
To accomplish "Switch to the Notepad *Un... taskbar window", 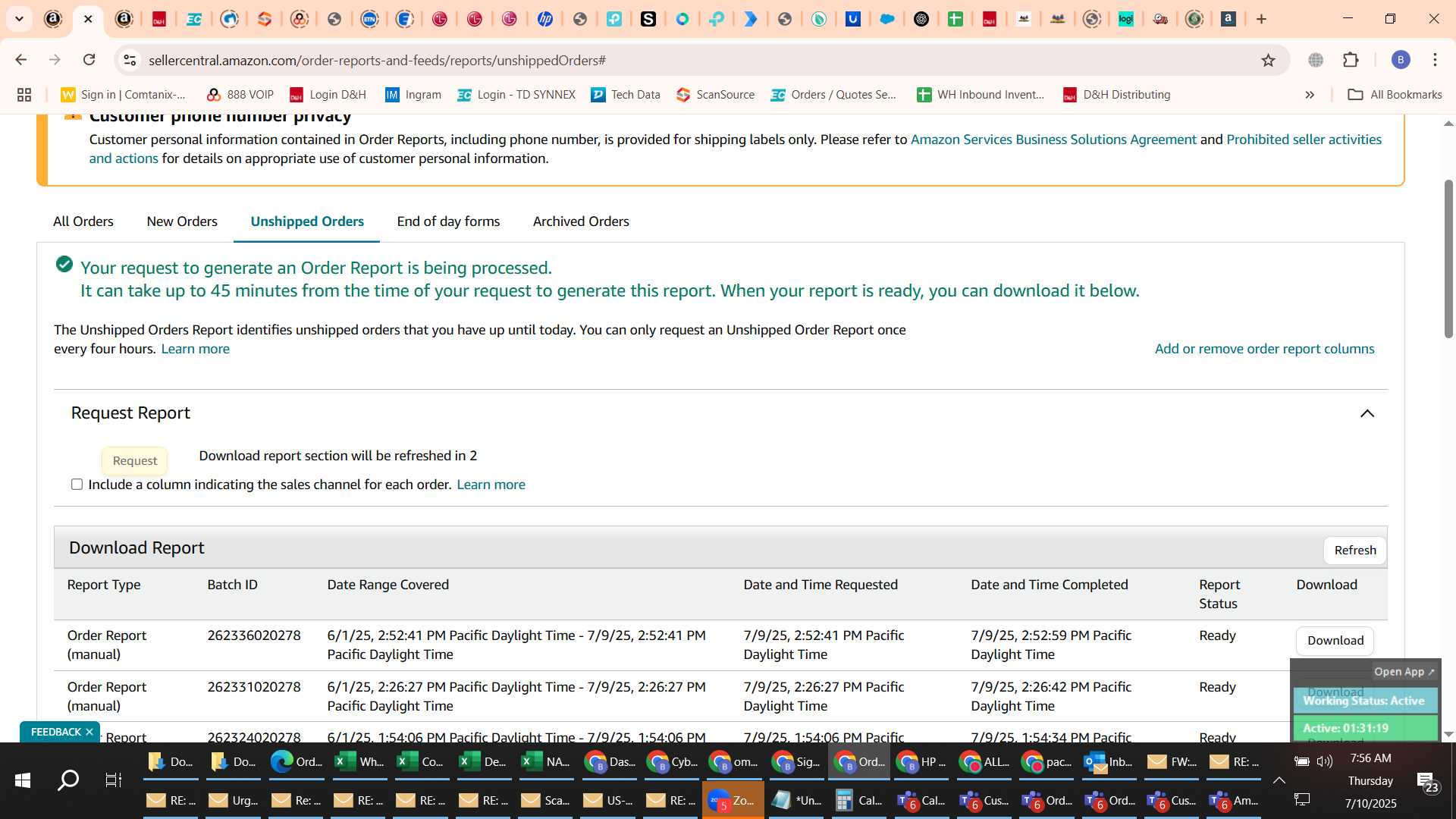I will coord(796,800).
